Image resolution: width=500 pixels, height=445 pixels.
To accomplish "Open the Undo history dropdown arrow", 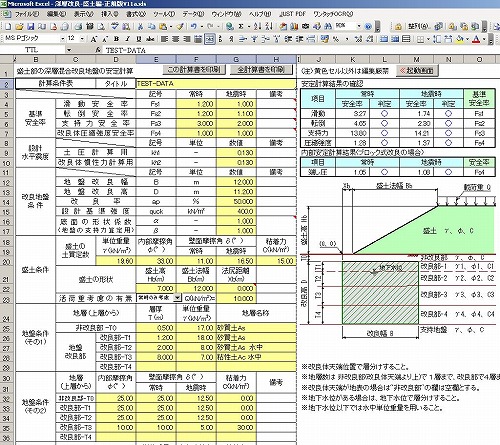I will pyautogui.click(x=202, y=26).
